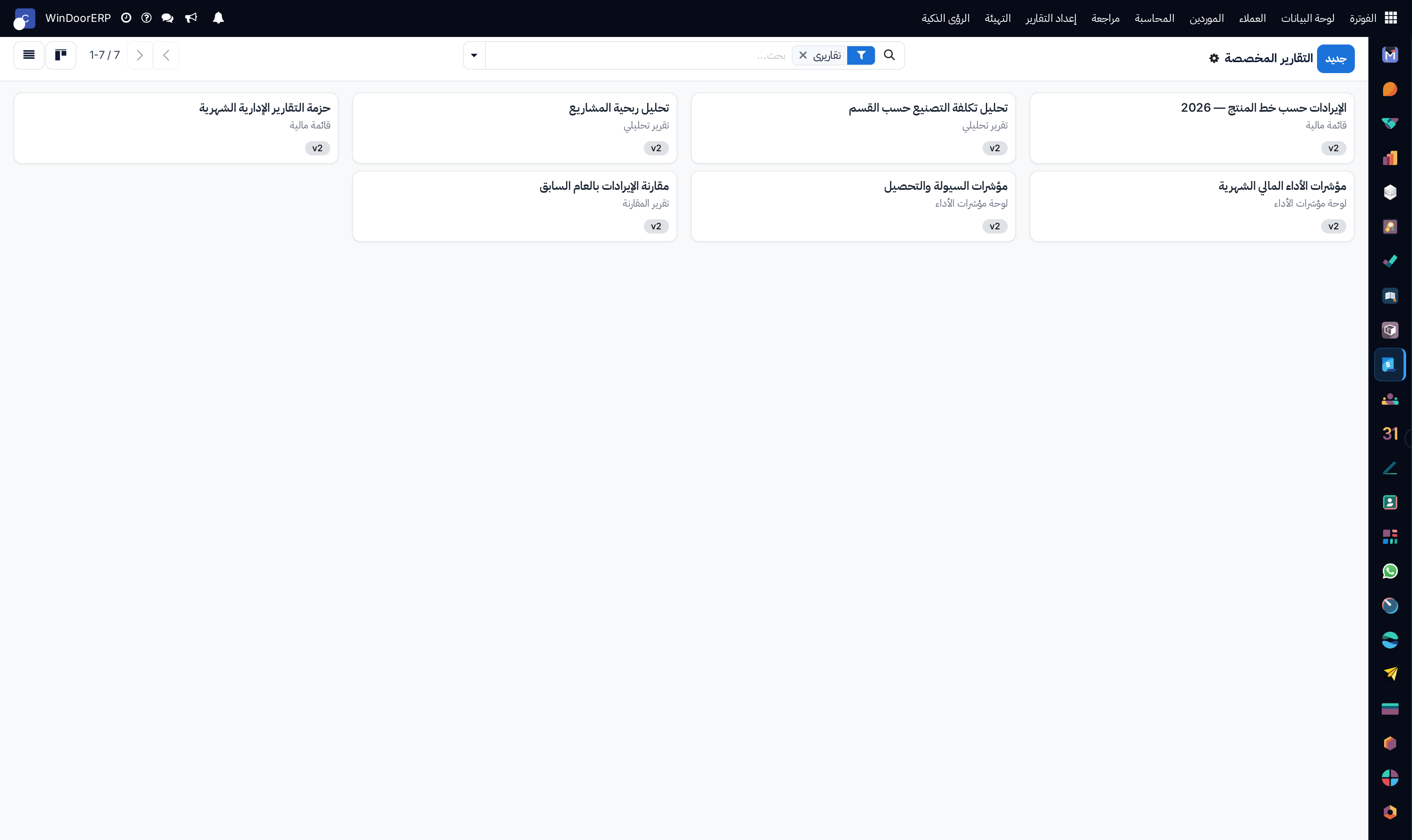Open the لوحة البيانات menu

click(1307, 18)
